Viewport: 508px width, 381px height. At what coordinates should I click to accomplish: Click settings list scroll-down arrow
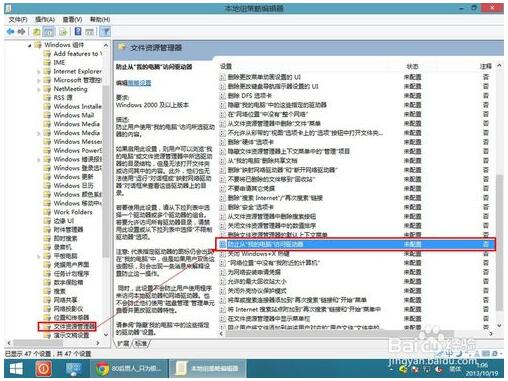click(x=499, y=325)
